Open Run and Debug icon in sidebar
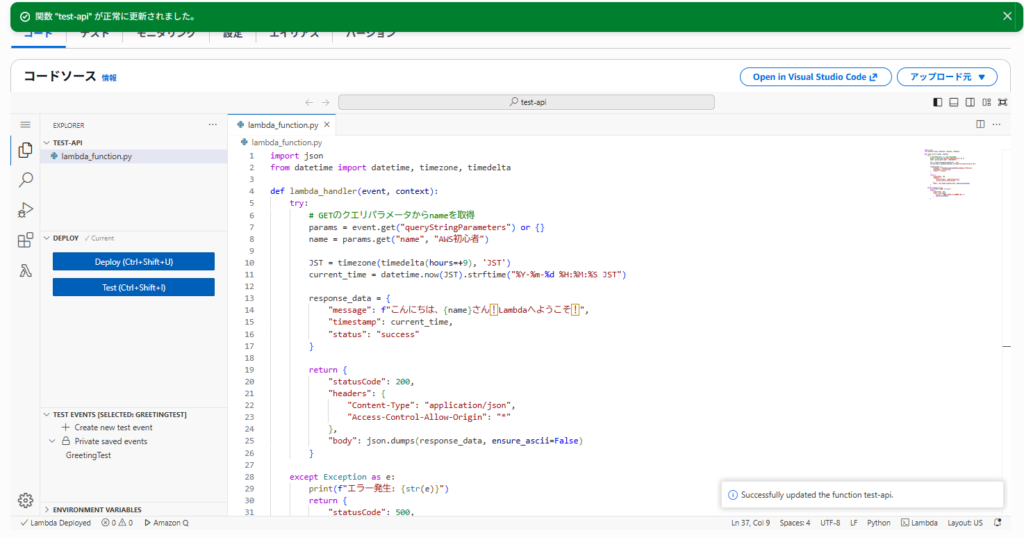 (x=25, y=210)
